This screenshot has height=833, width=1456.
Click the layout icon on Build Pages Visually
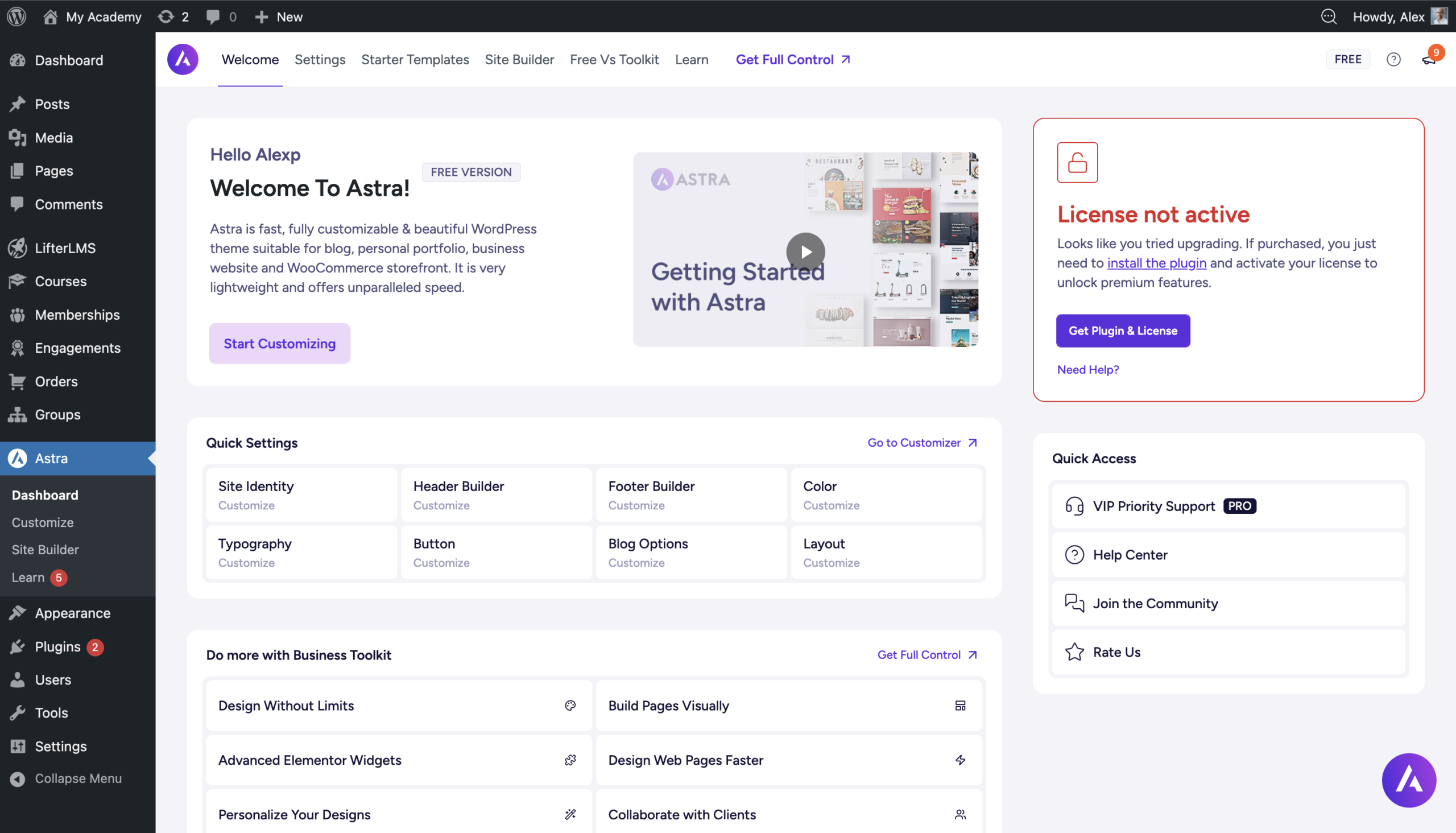[960, 706]
